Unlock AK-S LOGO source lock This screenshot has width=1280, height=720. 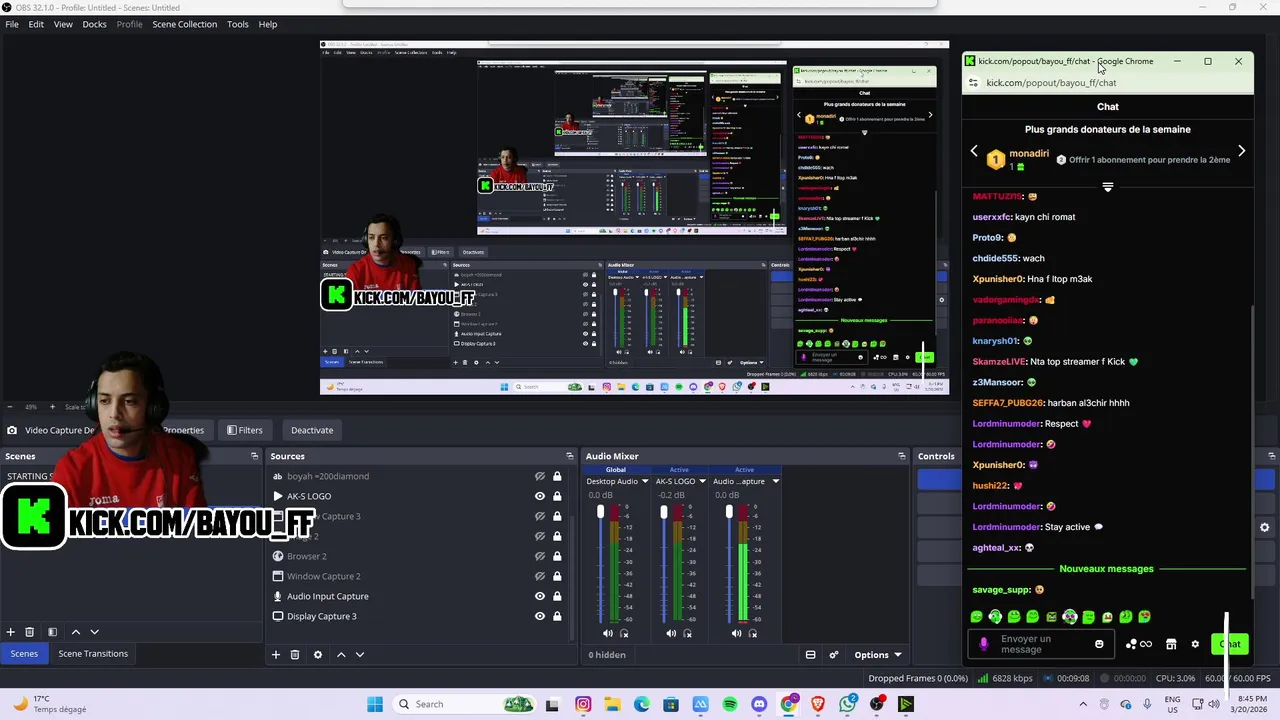pyautogui.click(x=557, y=496)
